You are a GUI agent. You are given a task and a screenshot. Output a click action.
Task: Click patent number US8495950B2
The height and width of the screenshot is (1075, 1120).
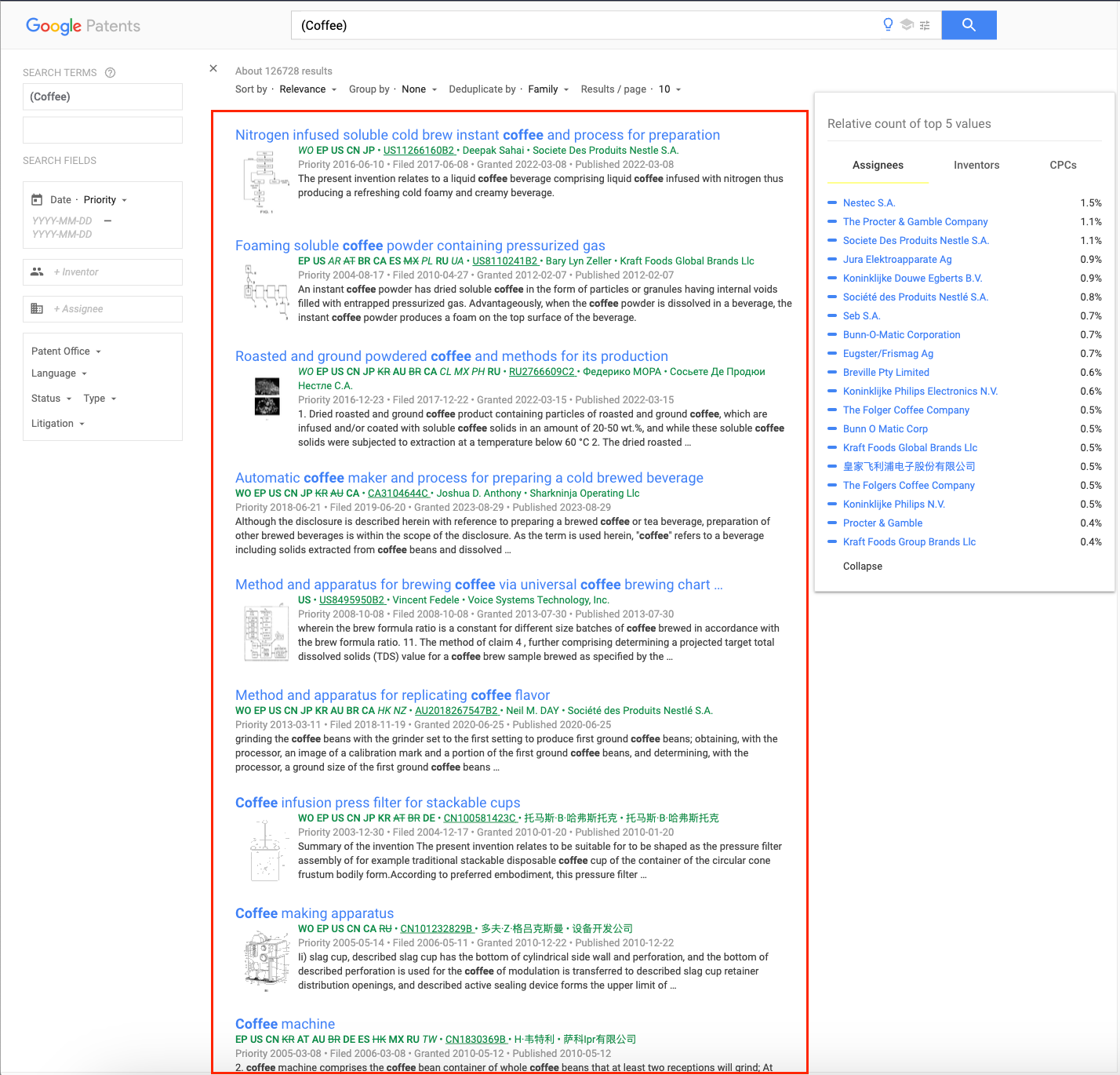point(351,600)
